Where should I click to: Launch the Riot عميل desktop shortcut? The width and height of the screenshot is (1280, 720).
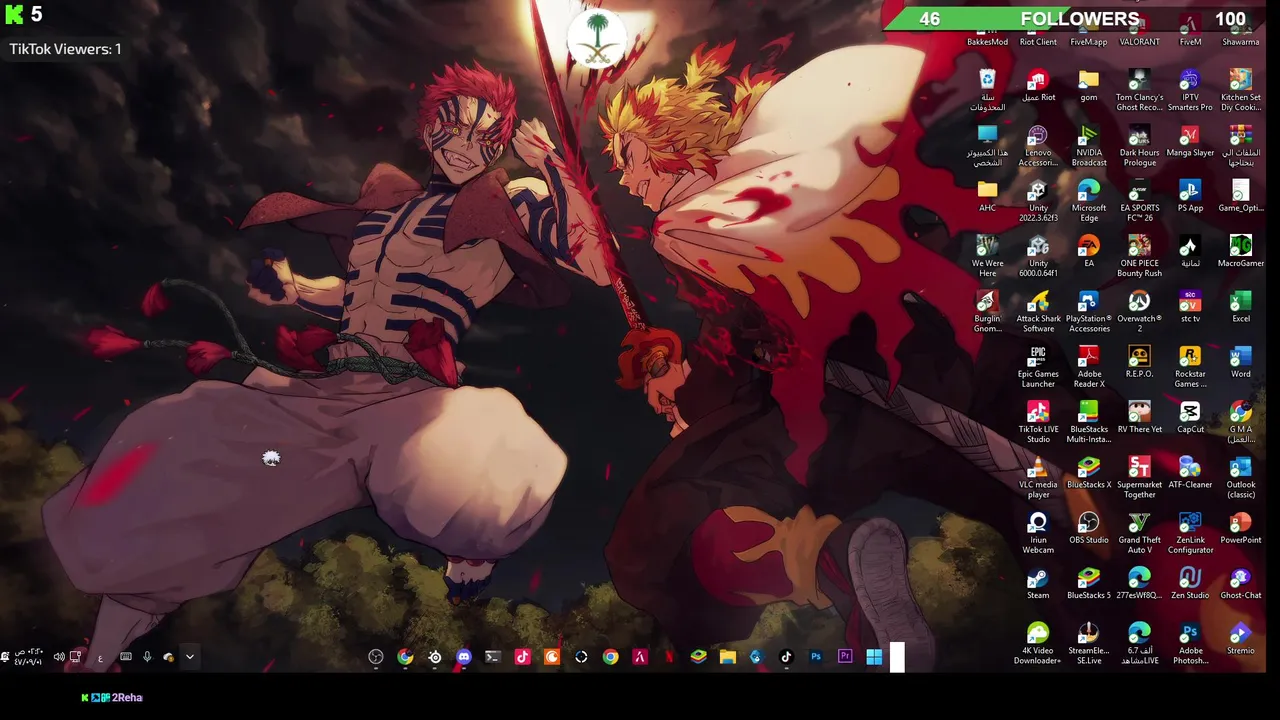coord(1038,86)
